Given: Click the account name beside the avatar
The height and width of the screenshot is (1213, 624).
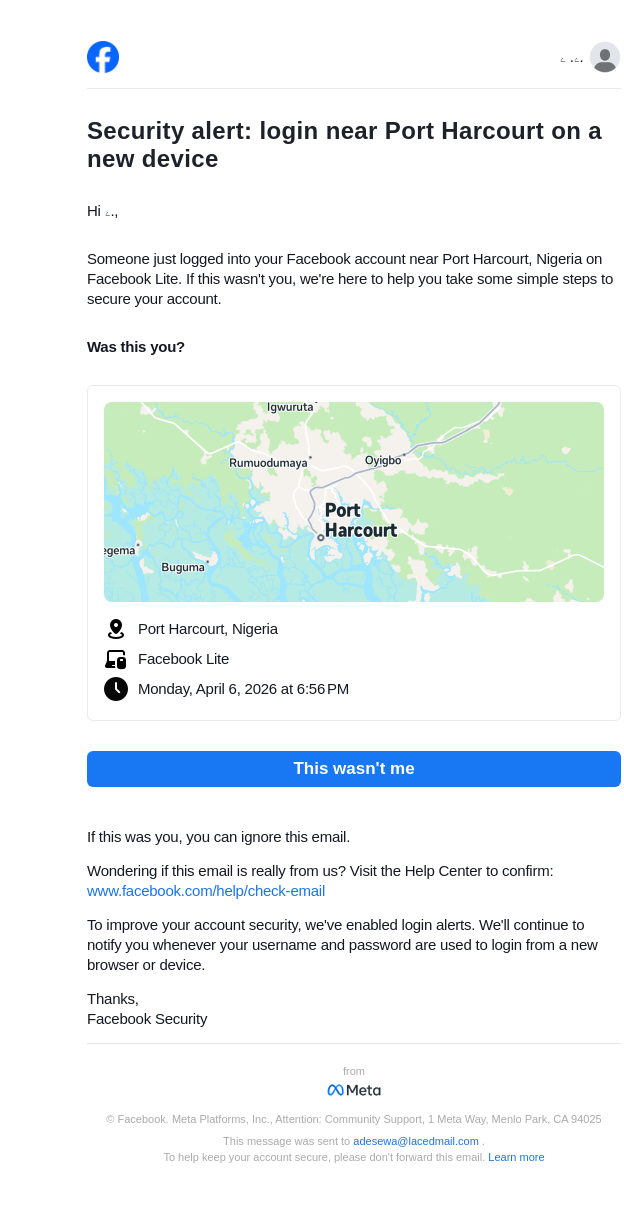Looking at the screenshot, I should tap(571, 60).
